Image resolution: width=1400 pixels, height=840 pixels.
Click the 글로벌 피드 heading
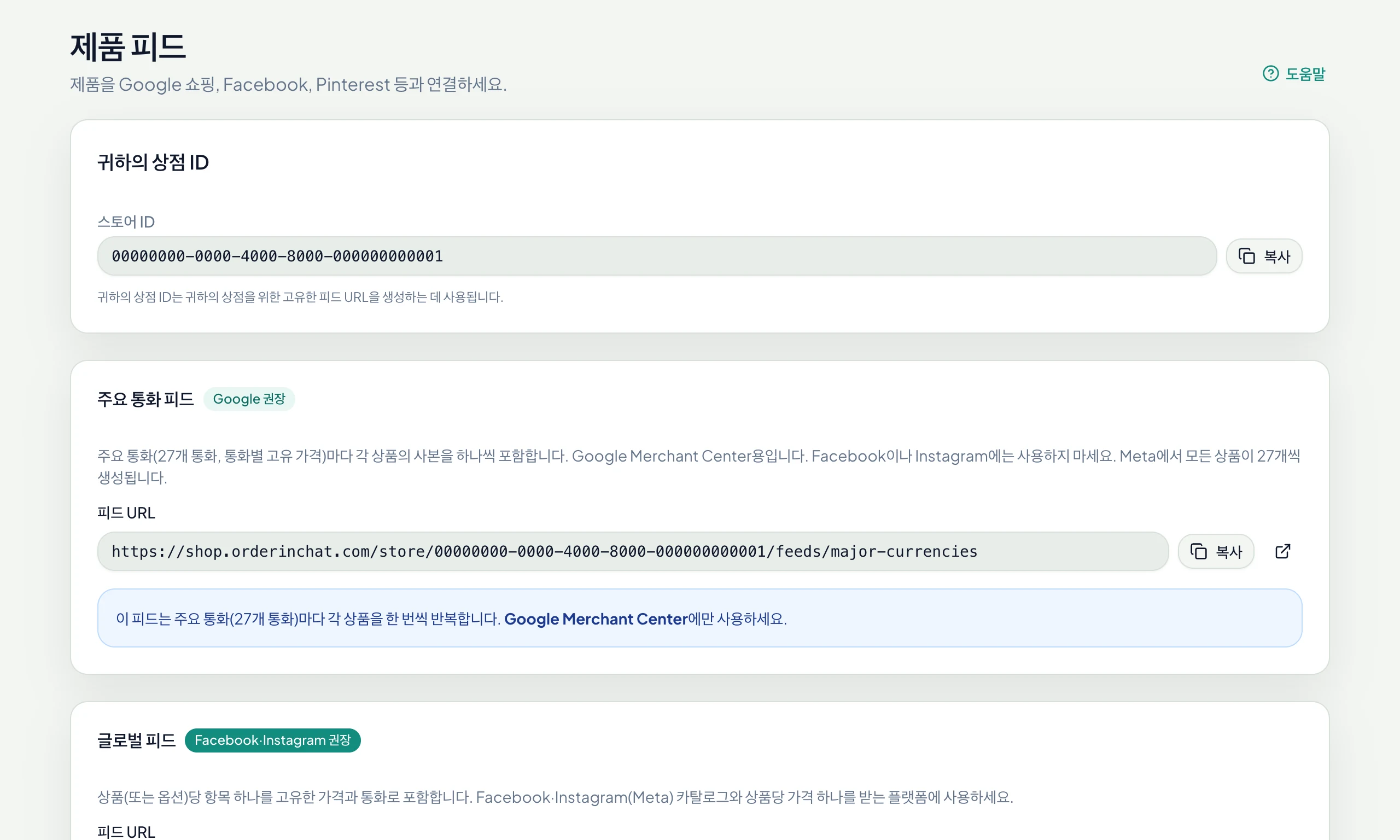click(x=136, y=740)
